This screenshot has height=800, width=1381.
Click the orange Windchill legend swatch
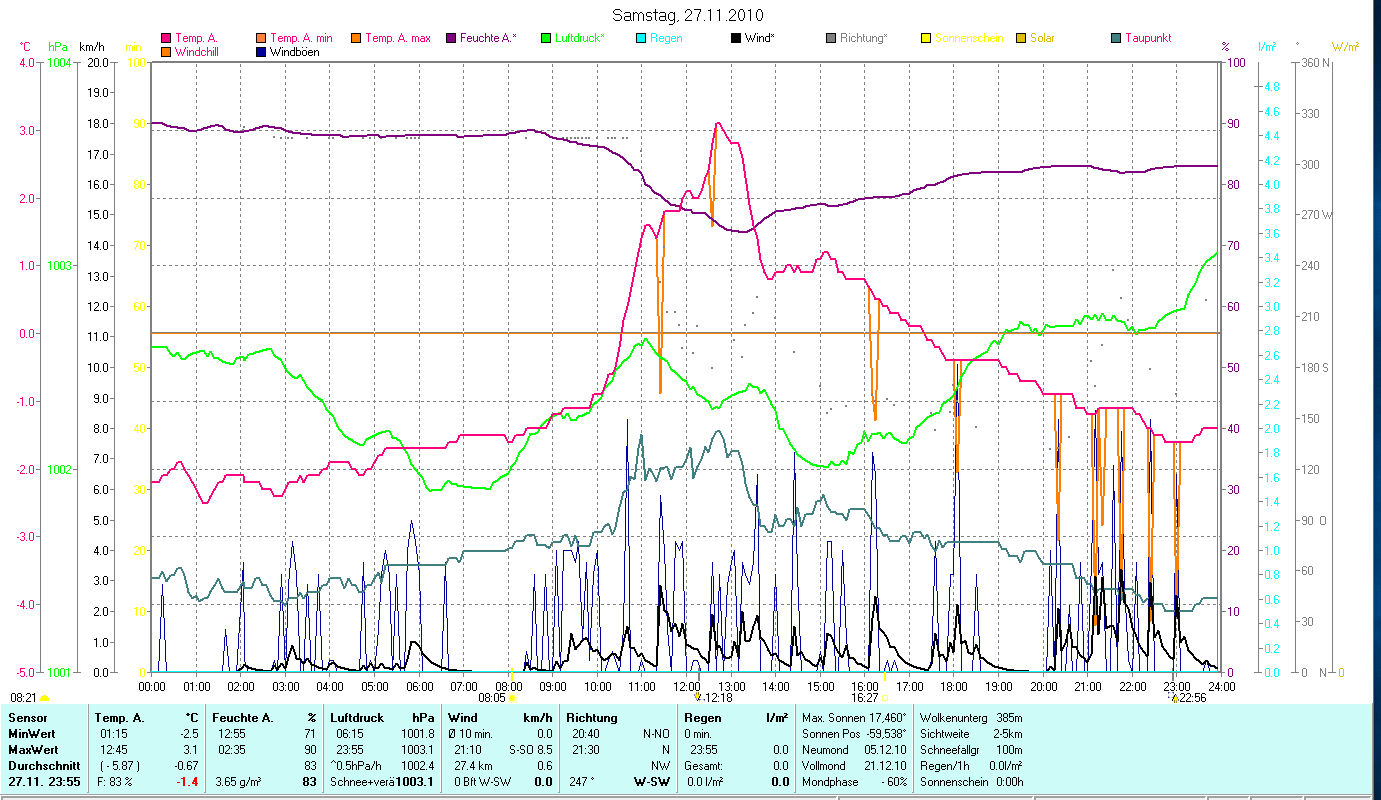pyautogui.click(x=165, y=51)
